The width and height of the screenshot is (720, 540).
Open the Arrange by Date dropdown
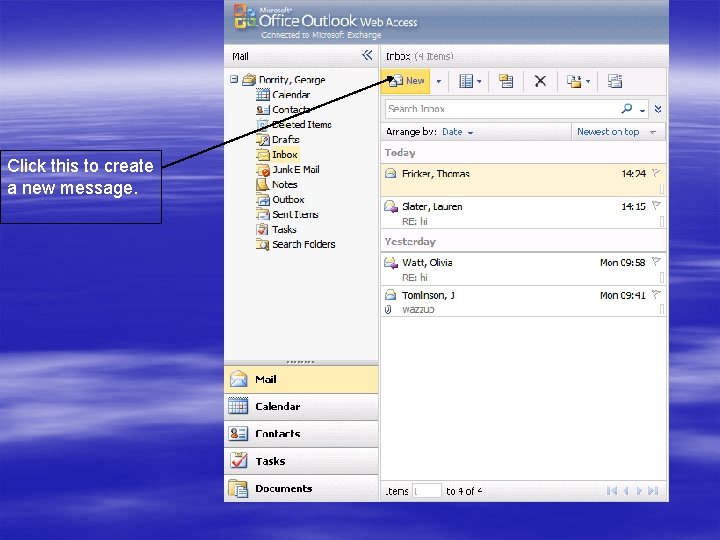(457, 132)
